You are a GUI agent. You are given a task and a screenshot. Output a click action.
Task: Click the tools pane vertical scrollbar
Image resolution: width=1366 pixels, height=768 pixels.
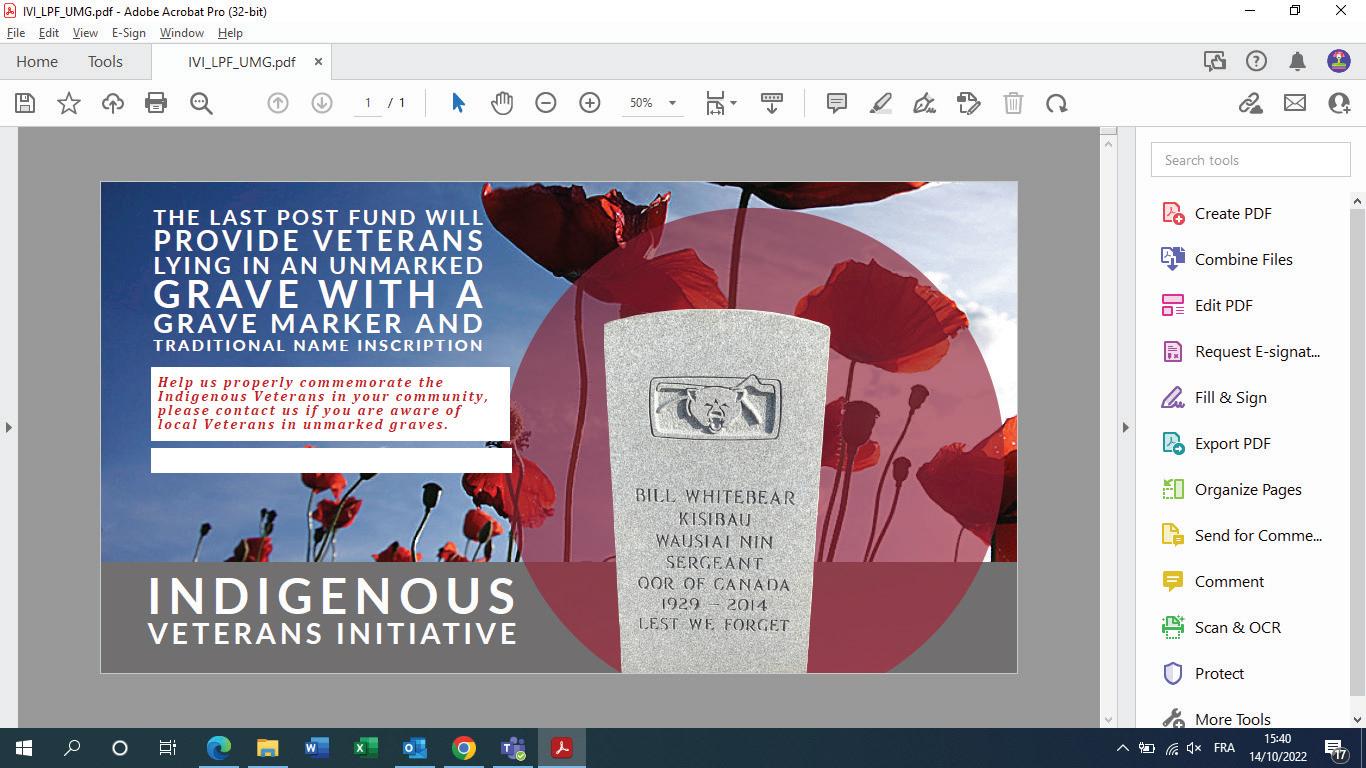[1357, 452]
